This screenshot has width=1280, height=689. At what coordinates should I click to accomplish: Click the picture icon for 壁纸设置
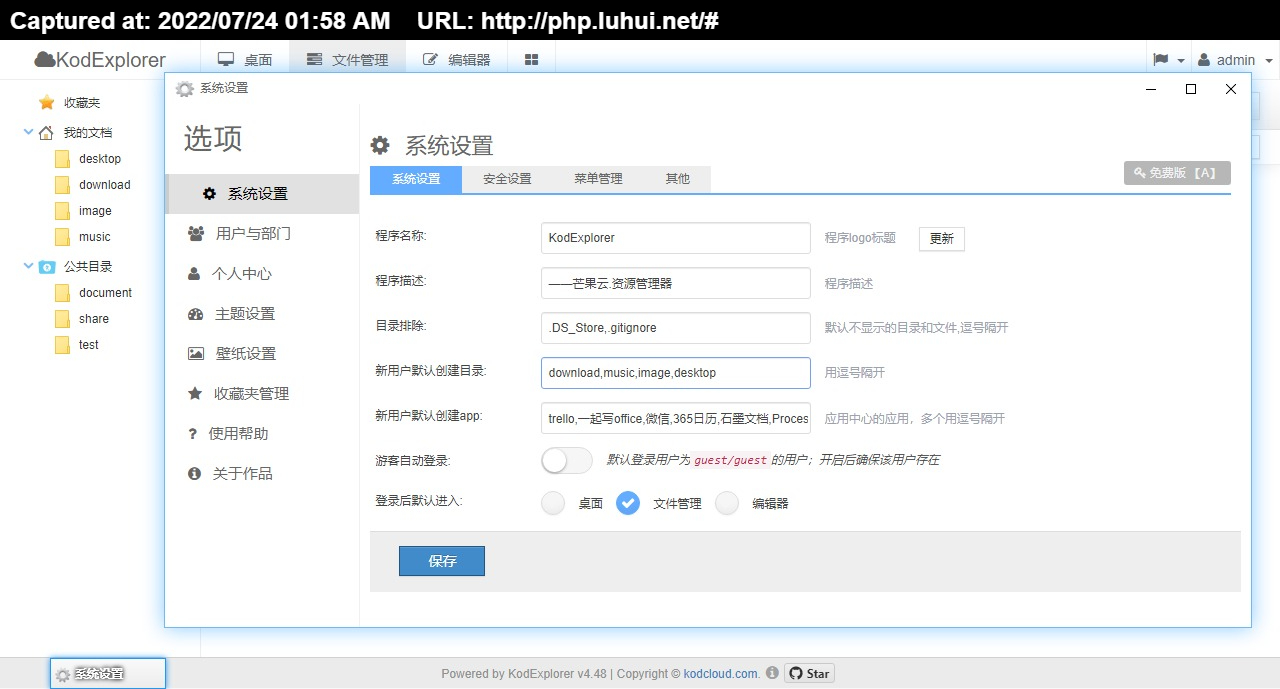pyautogui.click(x=196, y=353)
